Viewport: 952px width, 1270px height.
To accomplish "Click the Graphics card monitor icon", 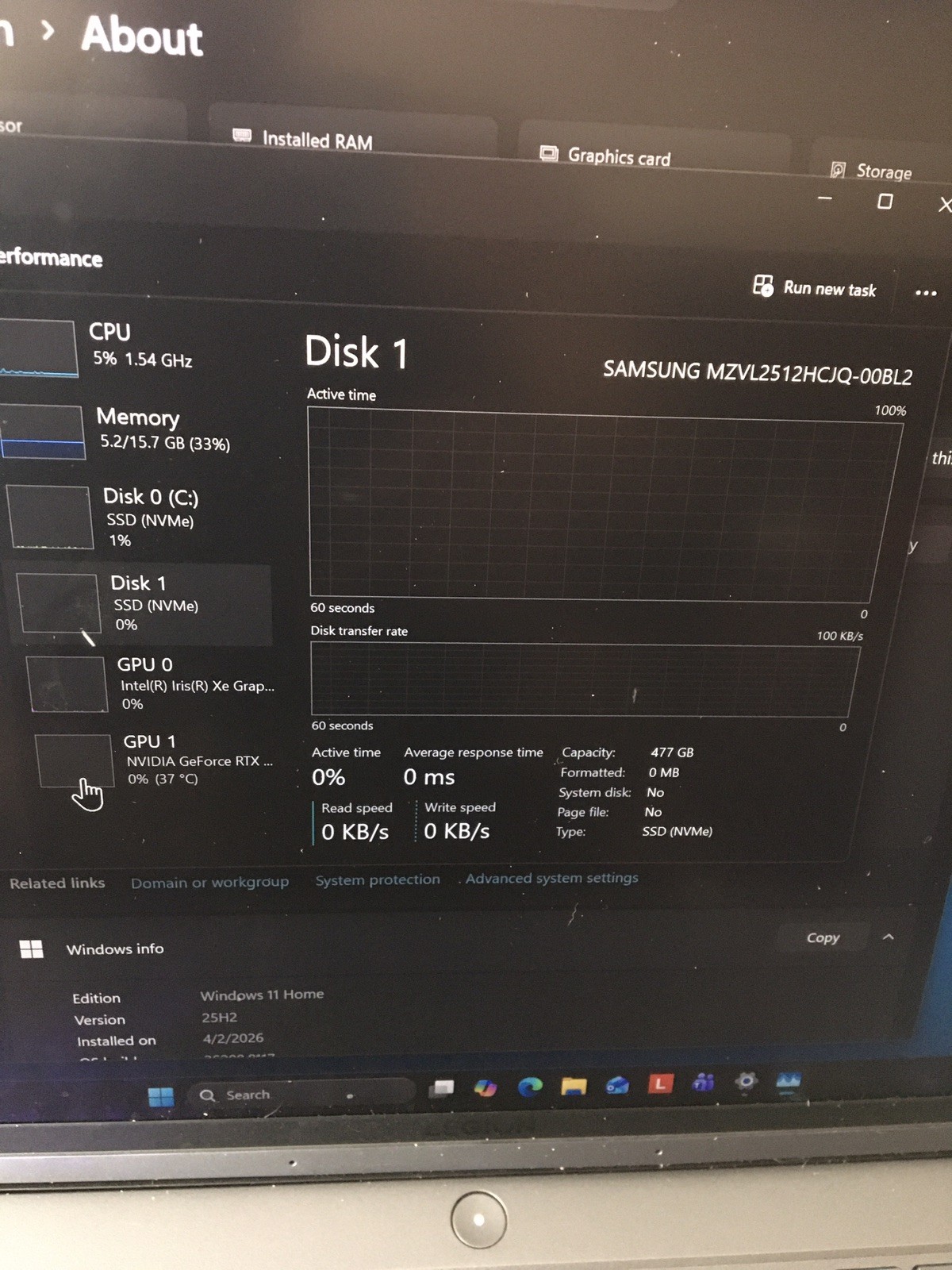I will 548,152.
